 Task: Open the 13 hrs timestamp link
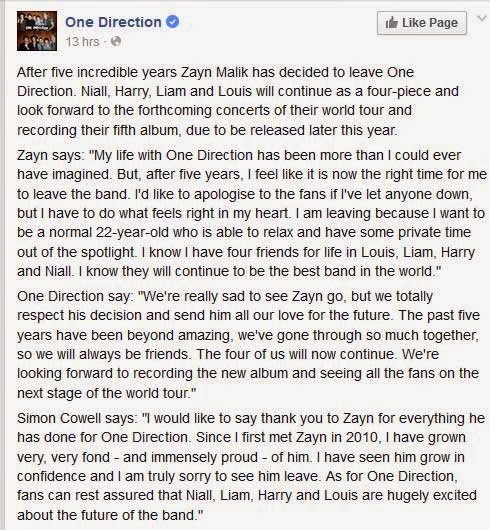pos(83,42)
